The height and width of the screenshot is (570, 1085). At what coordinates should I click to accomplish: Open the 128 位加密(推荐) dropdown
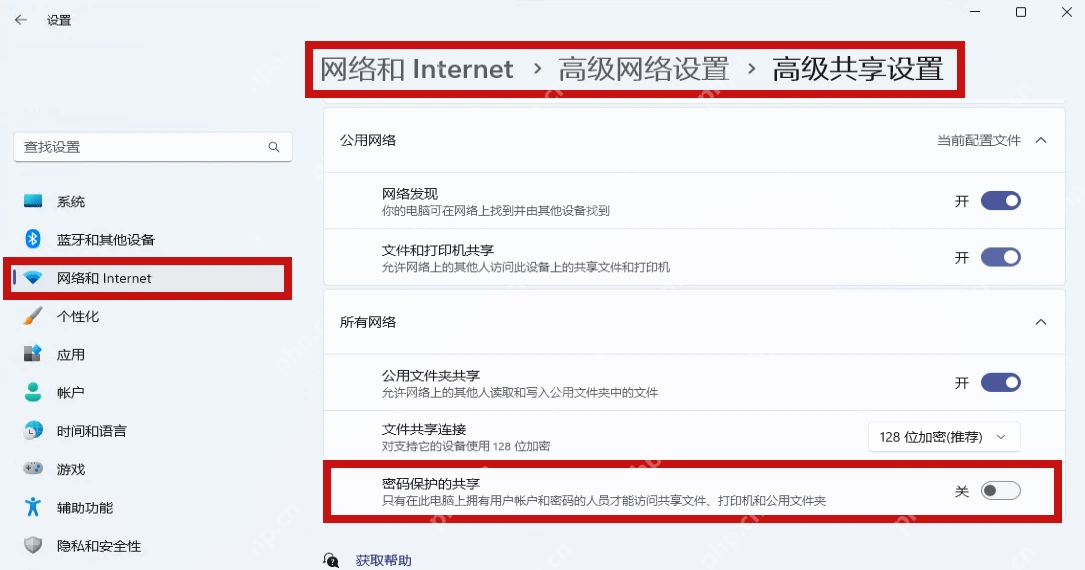pyautogui.click(x=944, y=437)
